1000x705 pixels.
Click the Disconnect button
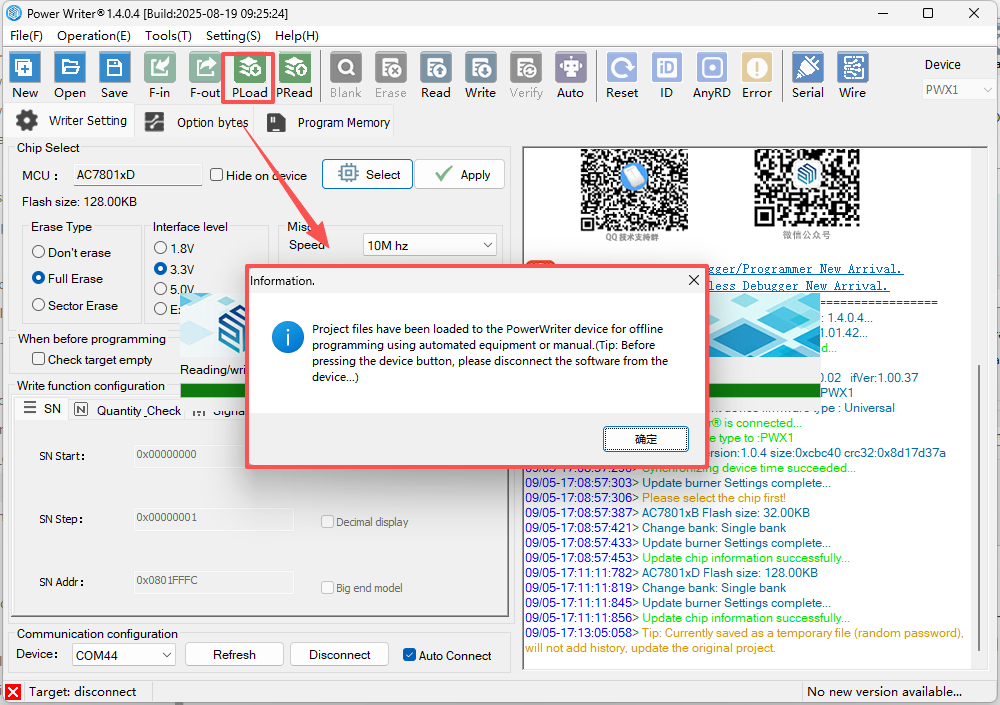point(339,655)
